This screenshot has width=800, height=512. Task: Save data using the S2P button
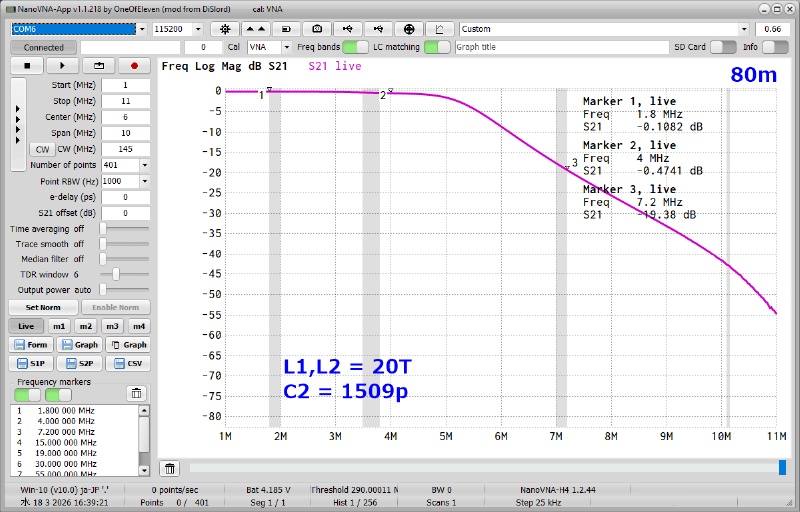pyautogui.click(x=82, y=363)
